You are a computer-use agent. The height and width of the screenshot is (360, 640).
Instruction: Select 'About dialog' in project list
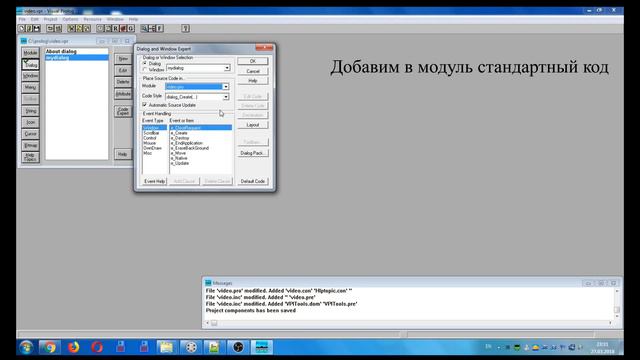[x=77, y=51]
